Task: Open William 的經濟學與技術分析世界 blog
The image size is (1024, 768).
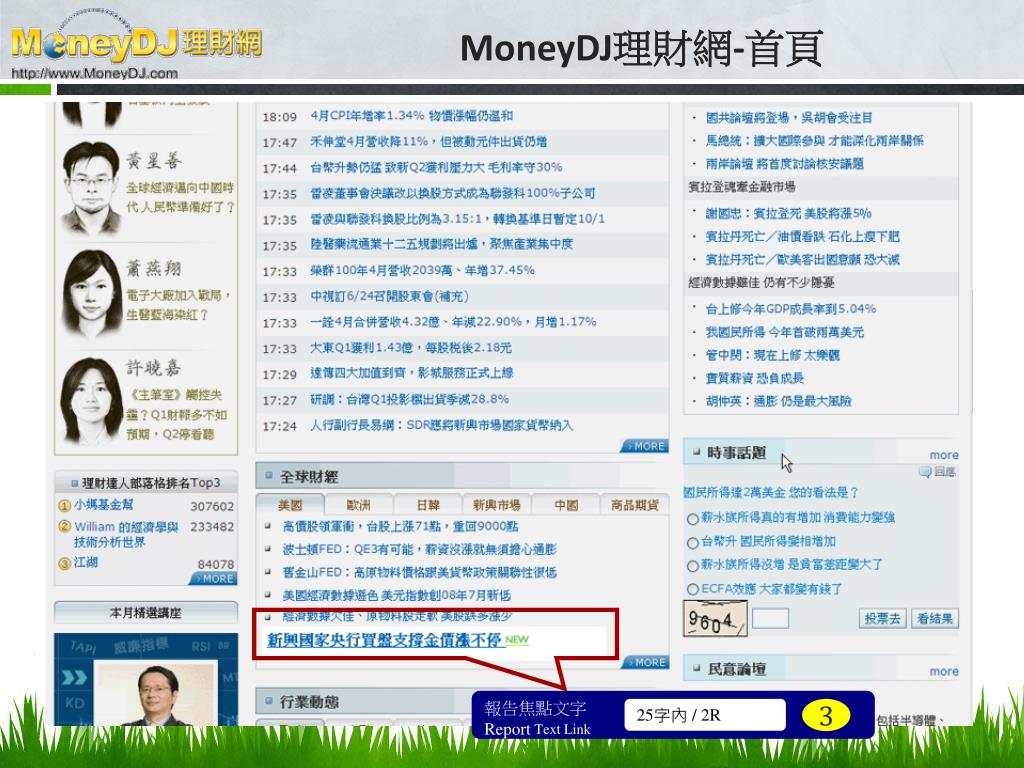Action: 126,534
